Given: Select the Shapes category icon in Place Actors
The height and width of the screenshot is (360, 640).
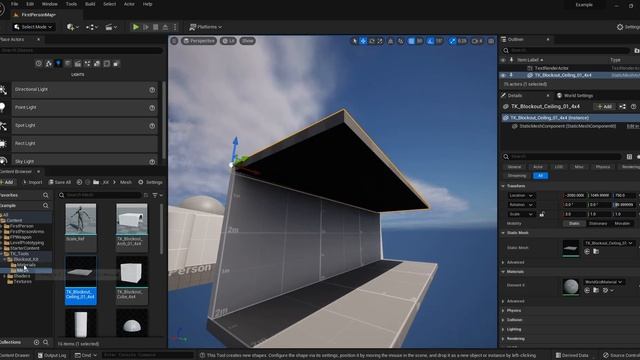Looking at the screenshot, I should [x=68, y=64].
